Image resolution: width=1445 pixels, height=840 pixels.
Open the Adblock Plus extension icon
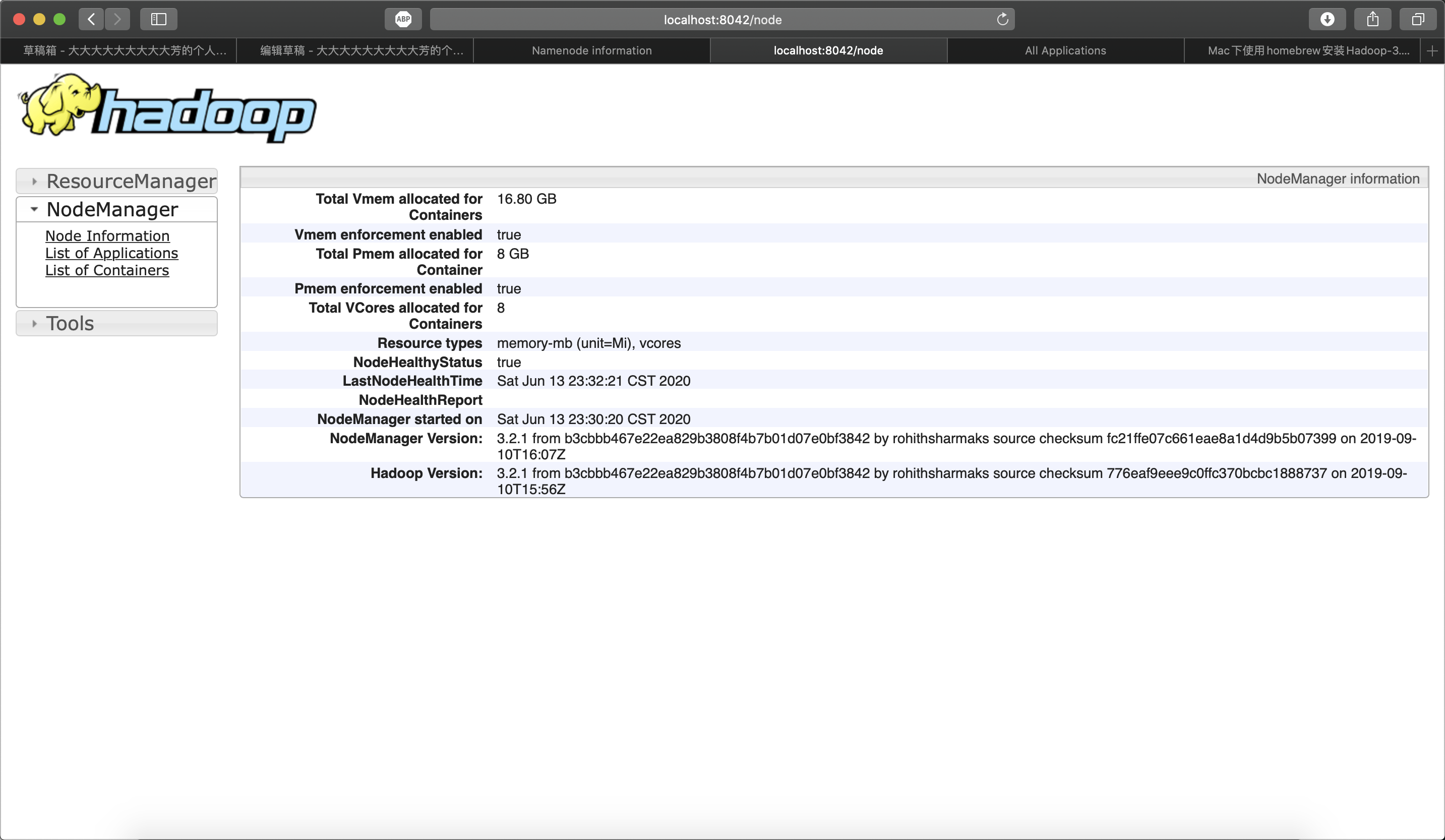click(403, 20)
